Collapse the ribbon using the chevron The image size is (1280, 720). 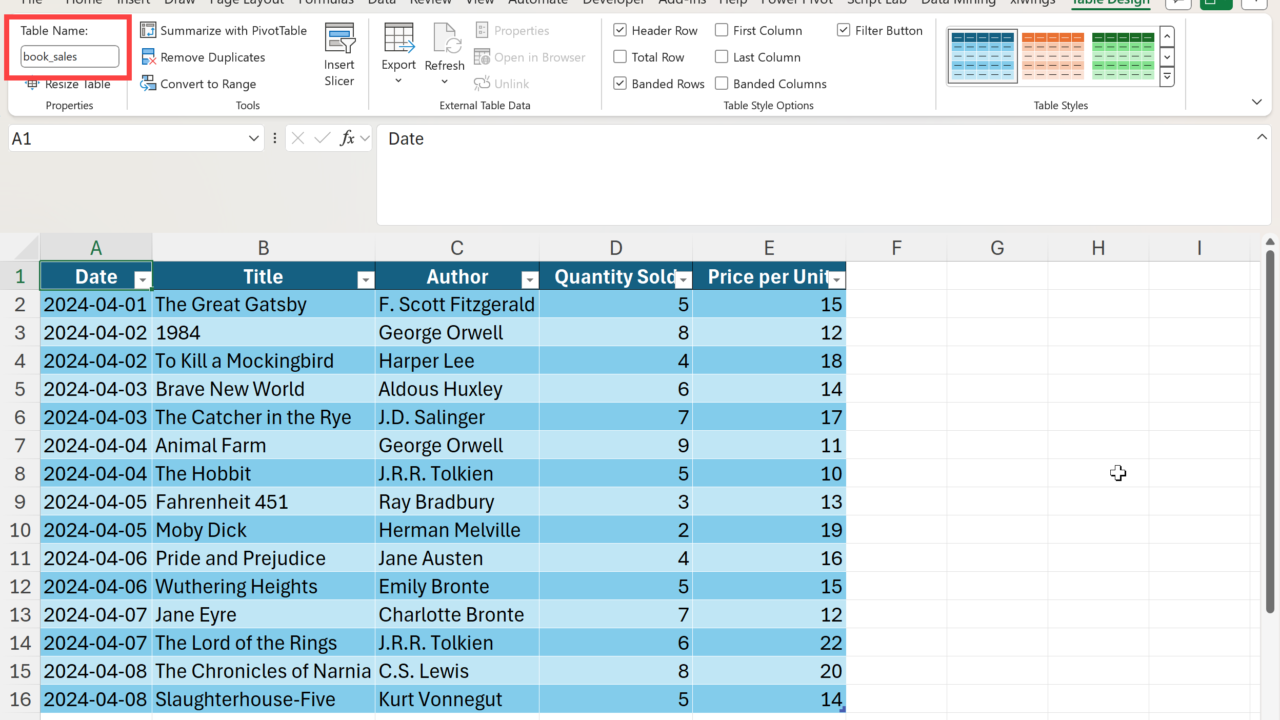1257,102
